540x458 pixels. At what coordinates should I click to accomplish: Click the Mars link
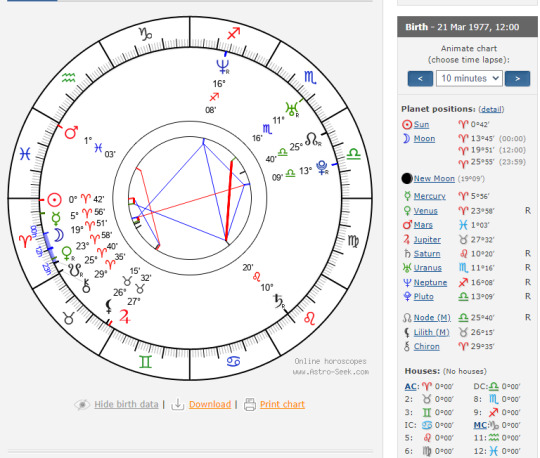click(423, 225)
